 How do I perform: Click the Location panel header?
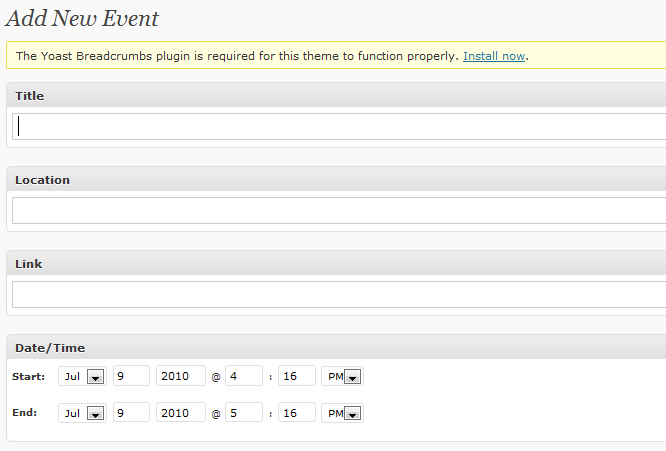click(336, 179)
